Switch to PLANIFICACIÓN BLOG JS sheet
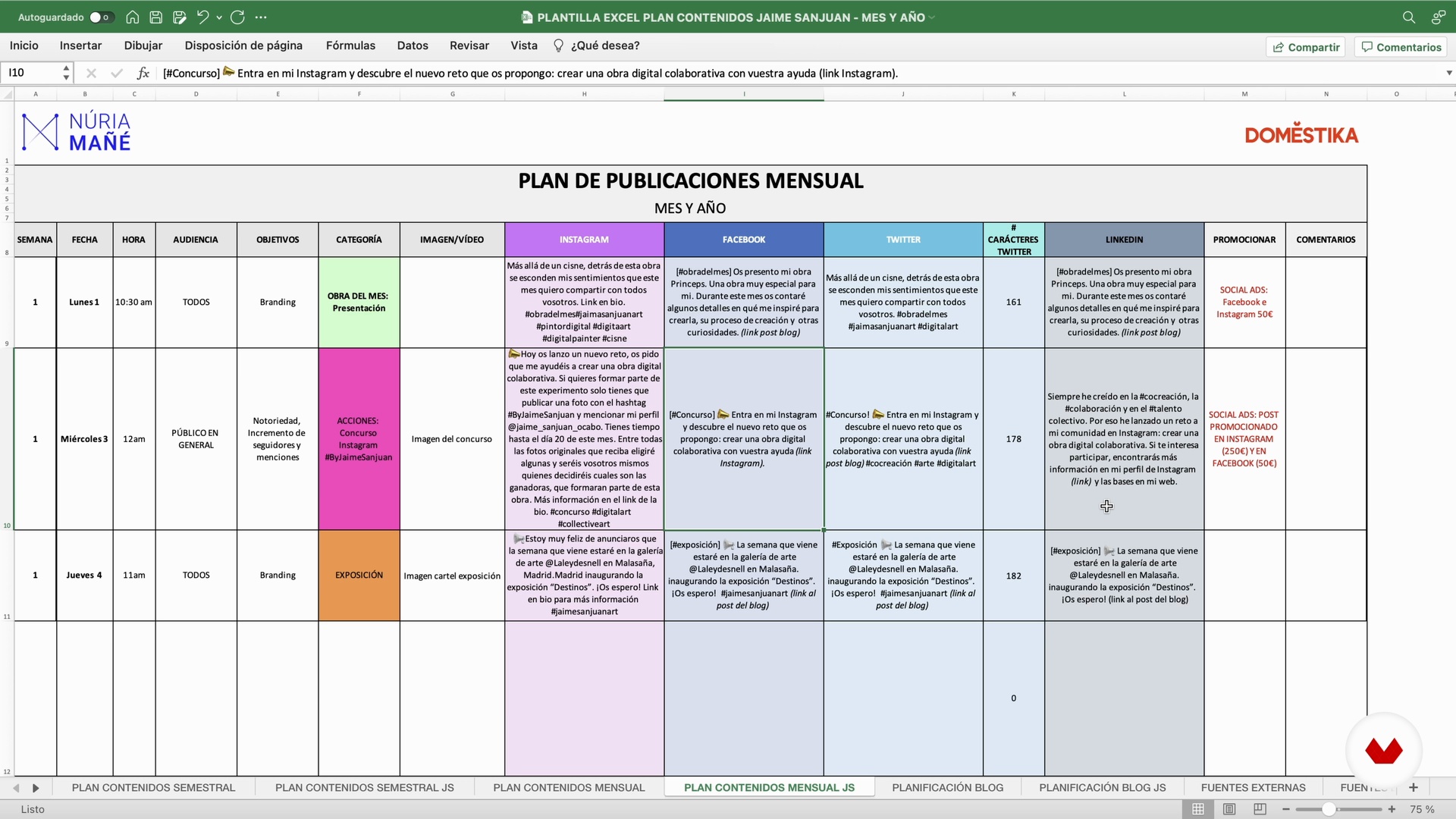The height and width of the screenshot is (819, 1456). click(1103, 788)
